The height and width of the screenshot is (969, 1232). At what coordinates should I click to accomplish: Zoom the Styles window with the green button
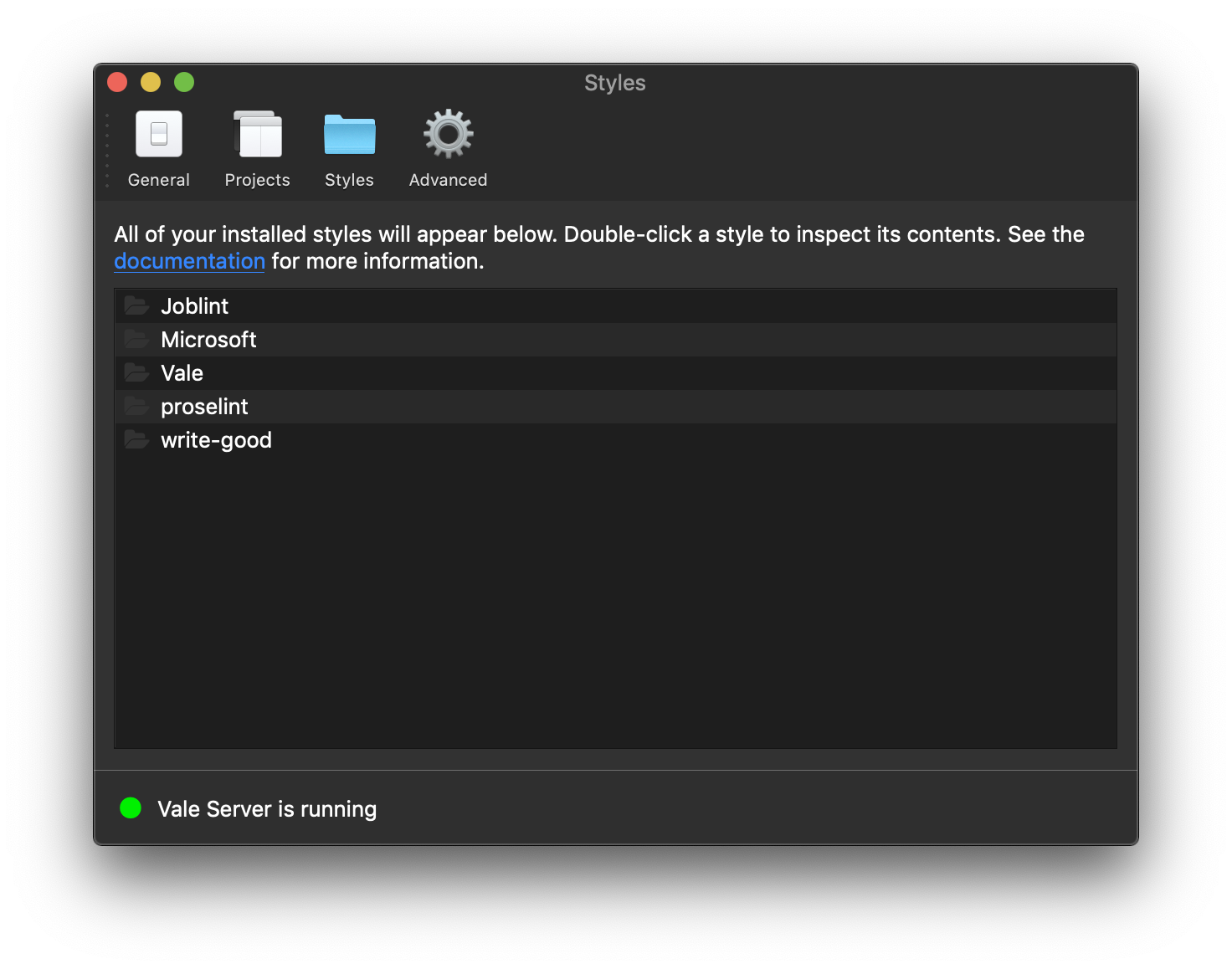(184, 82)
